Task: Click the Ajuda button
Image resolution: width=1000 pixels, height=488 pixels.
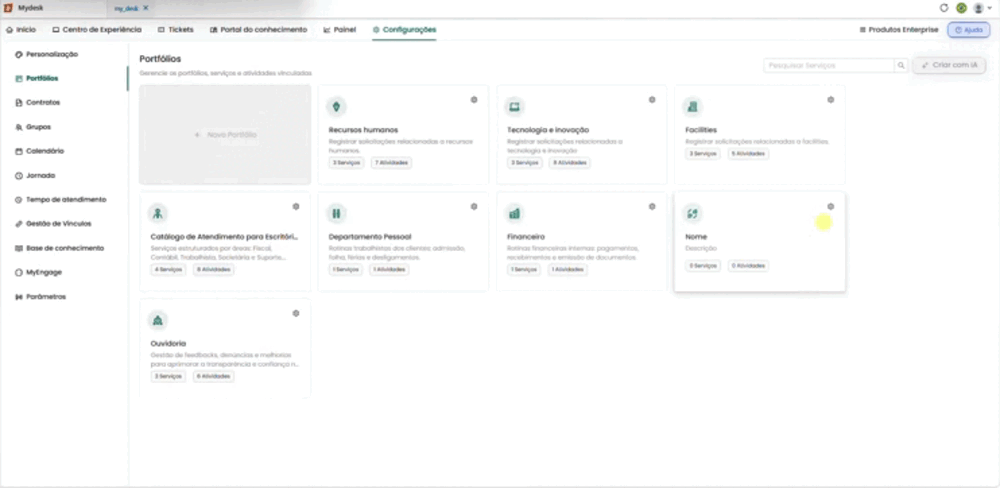Action: pyautogui.click(x=969, y=30)
